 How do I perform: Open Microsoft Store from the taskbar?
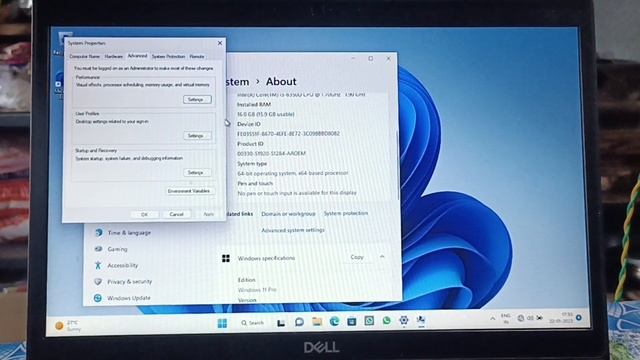(x=351, y=321)
